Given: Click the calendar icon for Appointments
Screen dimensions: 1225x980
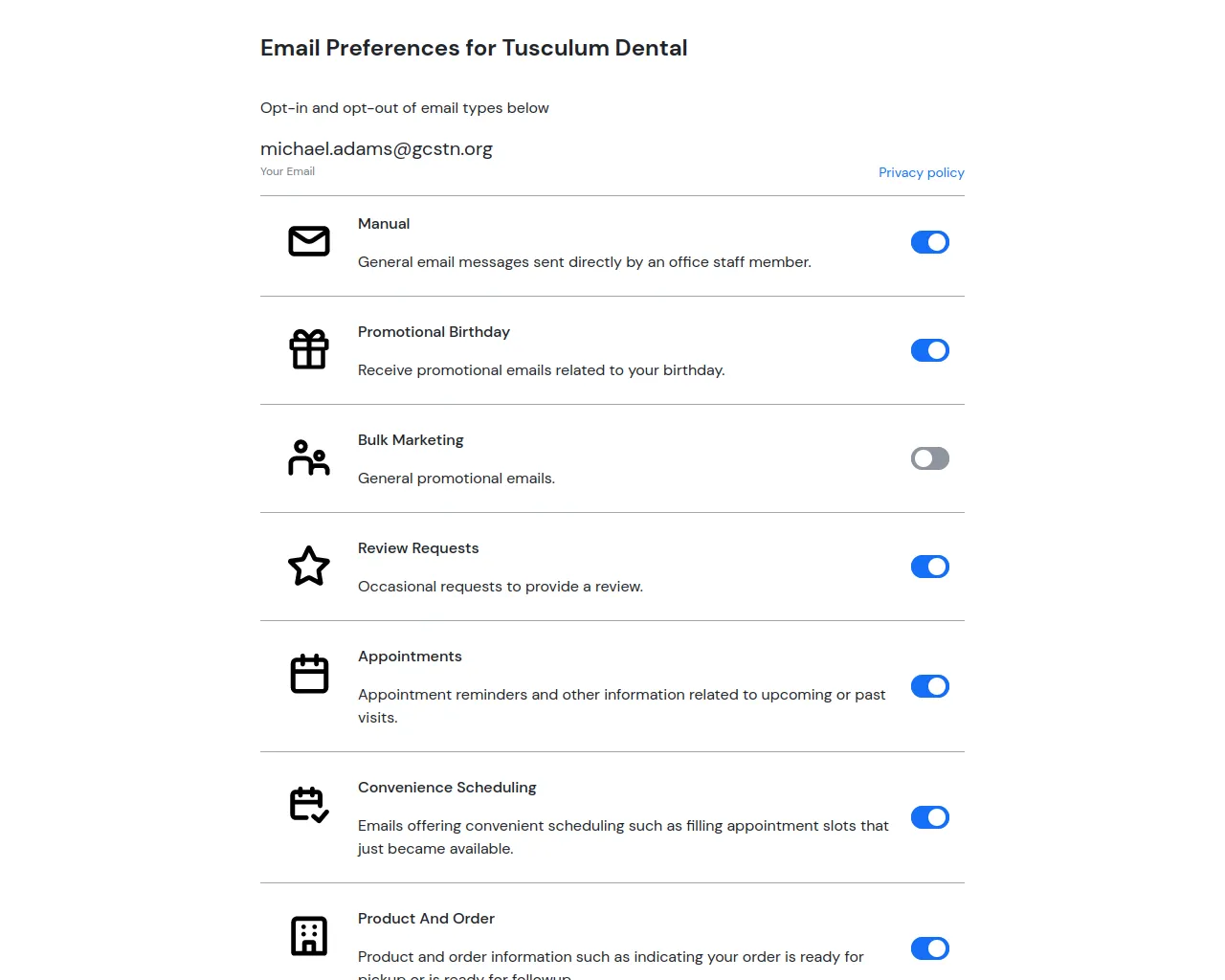Looking at the screenshot, I should (309, 675).
